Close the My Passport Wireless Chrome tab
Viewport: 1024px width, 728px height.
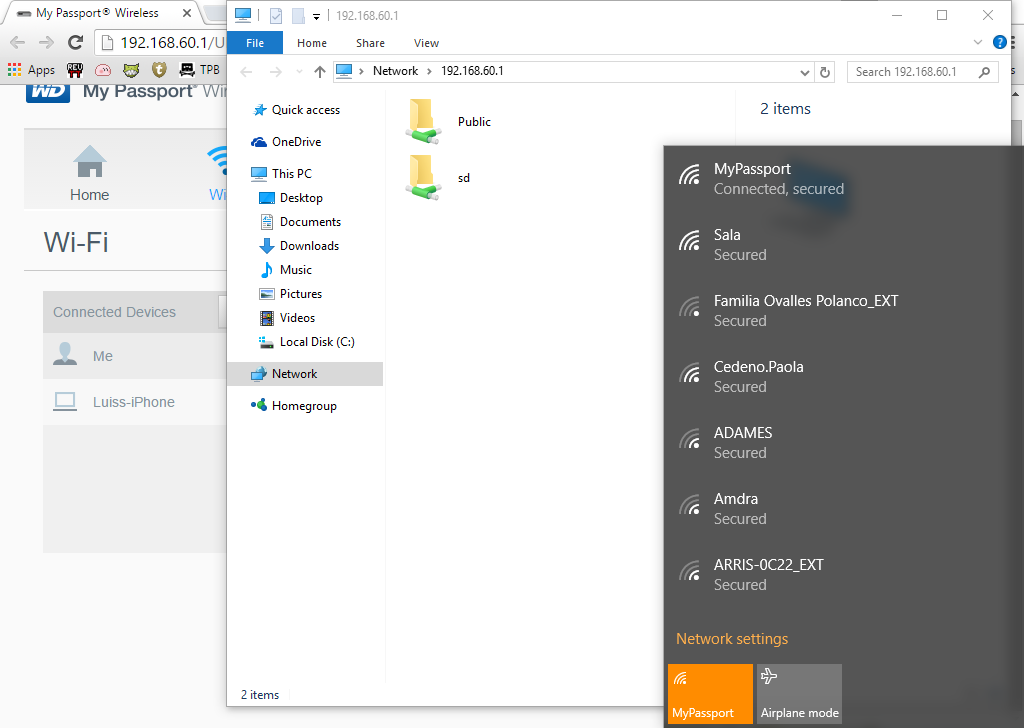coord(187,13)
